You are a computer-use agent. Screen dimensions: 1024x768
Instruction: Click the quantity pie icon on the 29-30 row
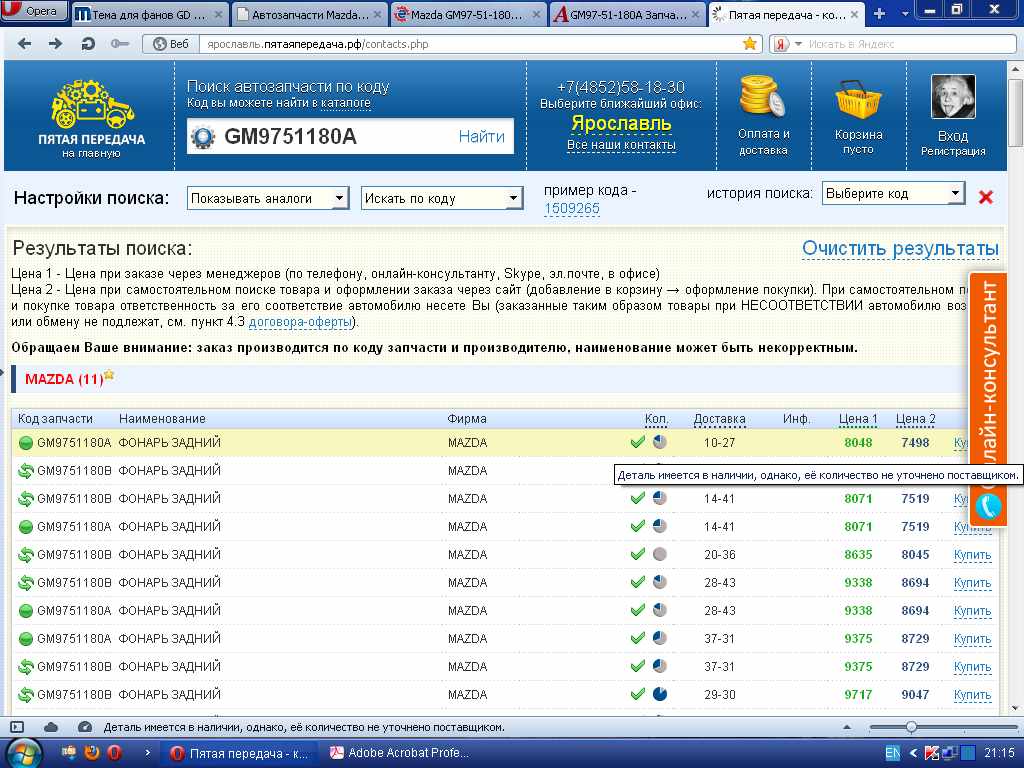[660, 694]
